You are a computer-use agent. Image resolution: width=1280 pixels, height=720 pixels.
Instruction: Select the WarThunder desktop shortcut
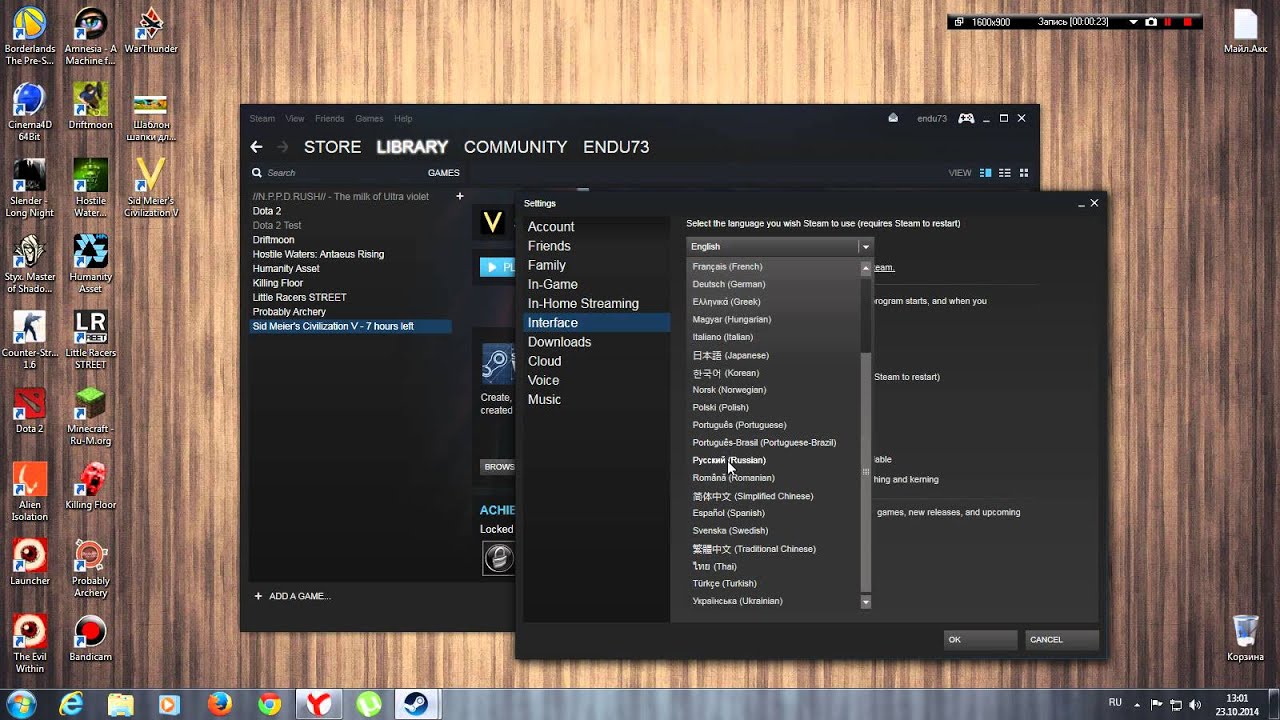click(x=151, y=30)
